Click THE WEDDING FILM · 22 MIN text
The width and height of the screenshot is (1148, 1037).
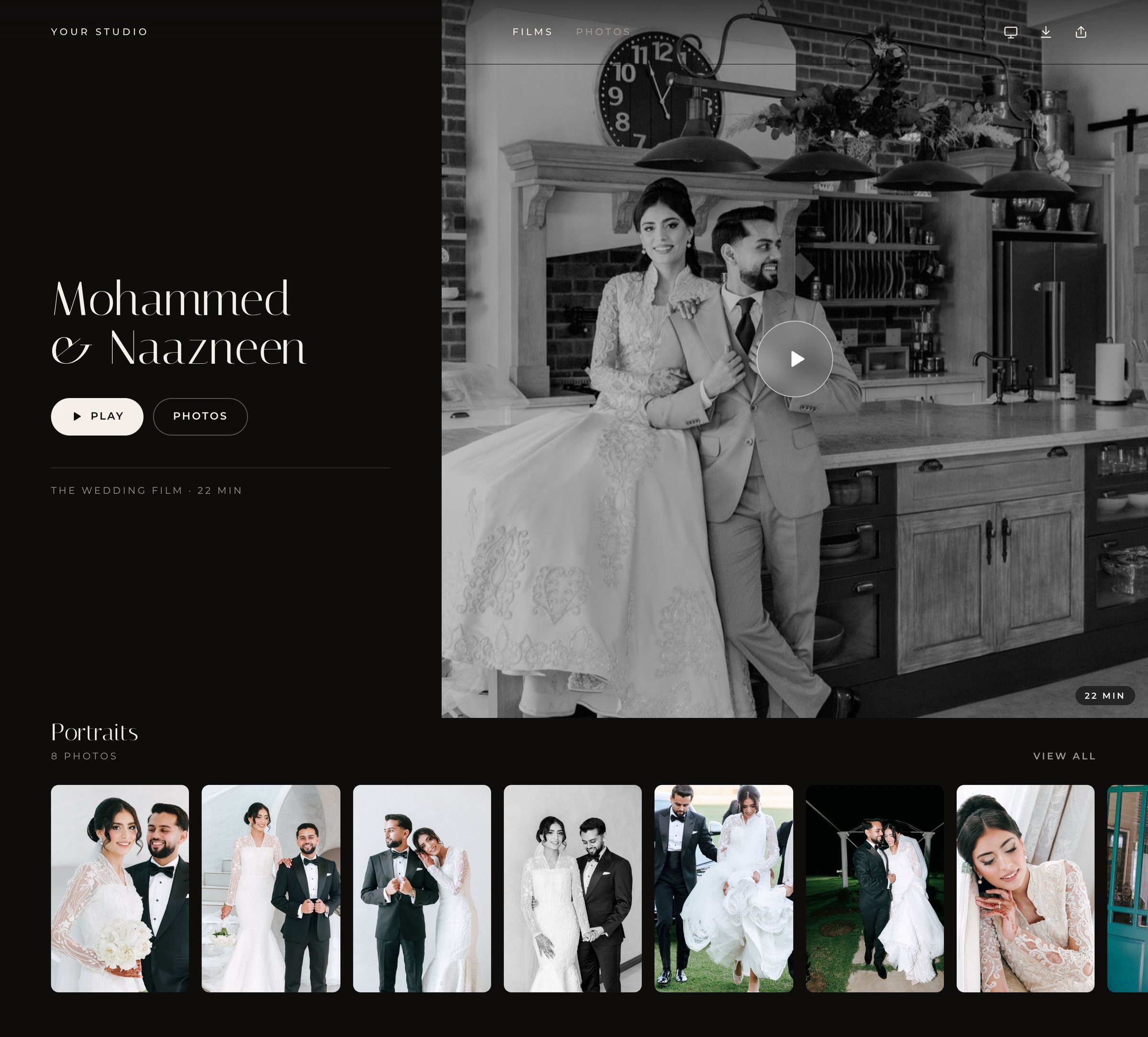point(146,491)
